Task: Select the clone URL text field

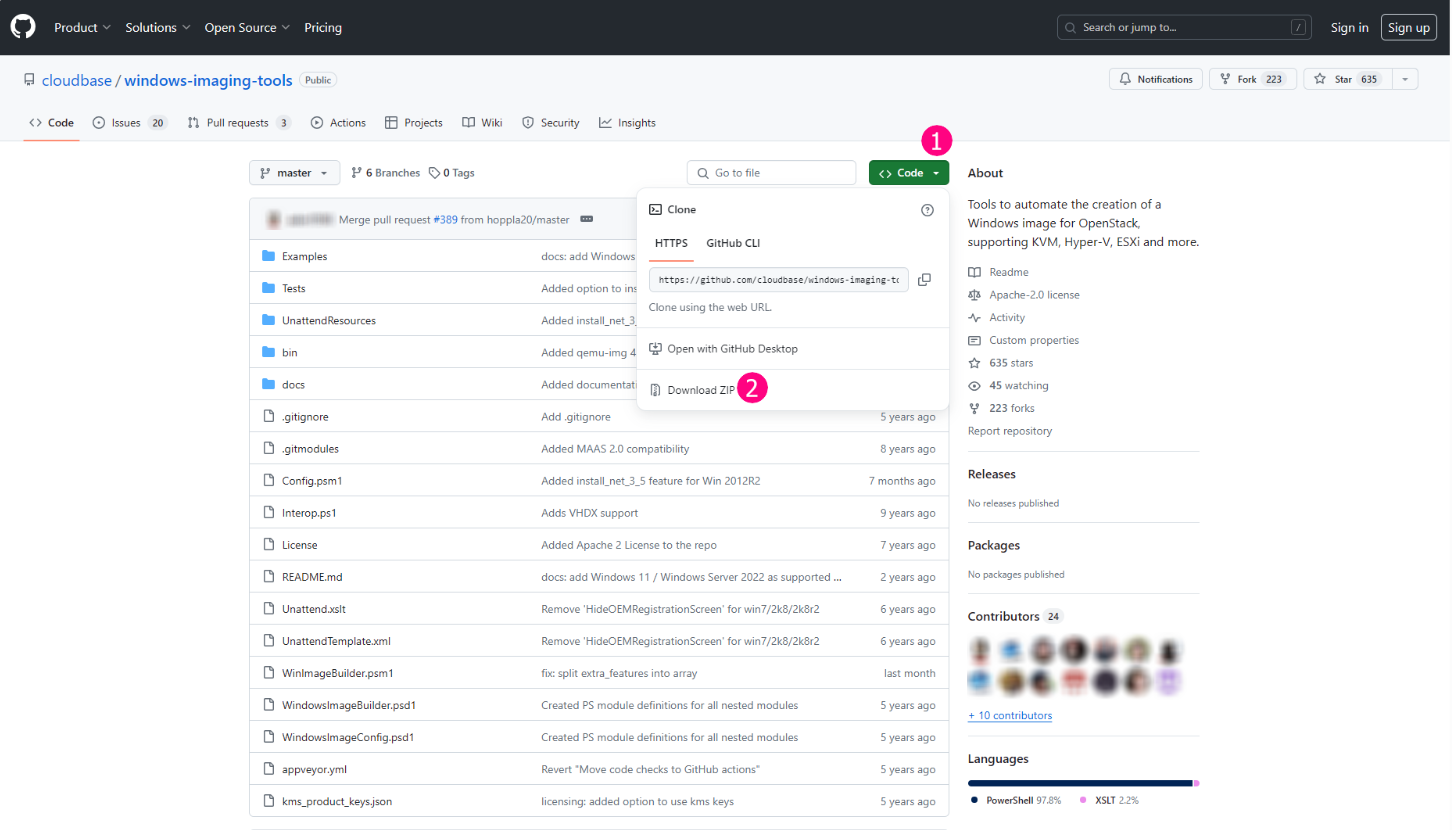Action: coord(779,280)
